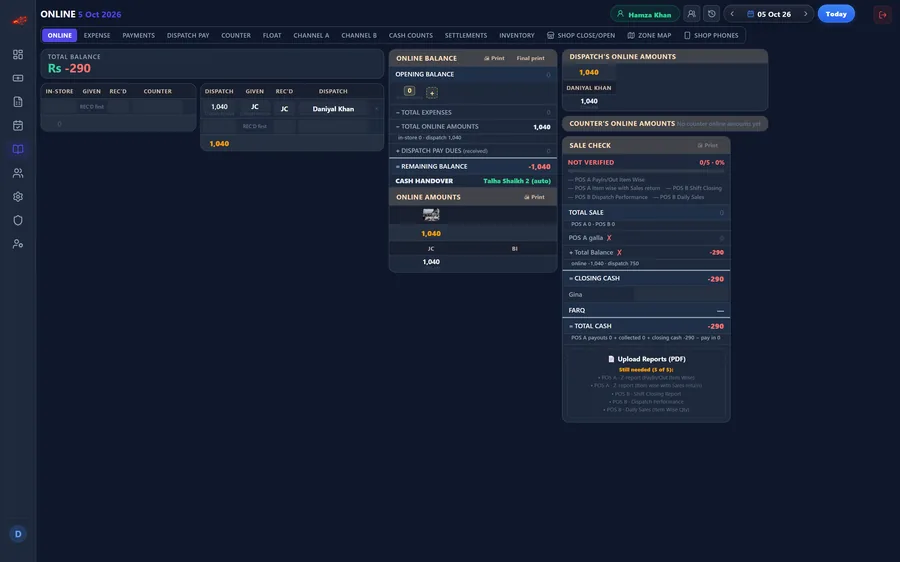This screenshot has width=900, height=562.
Task: Click the empty Gina cash input field
Action: (681, 294)
